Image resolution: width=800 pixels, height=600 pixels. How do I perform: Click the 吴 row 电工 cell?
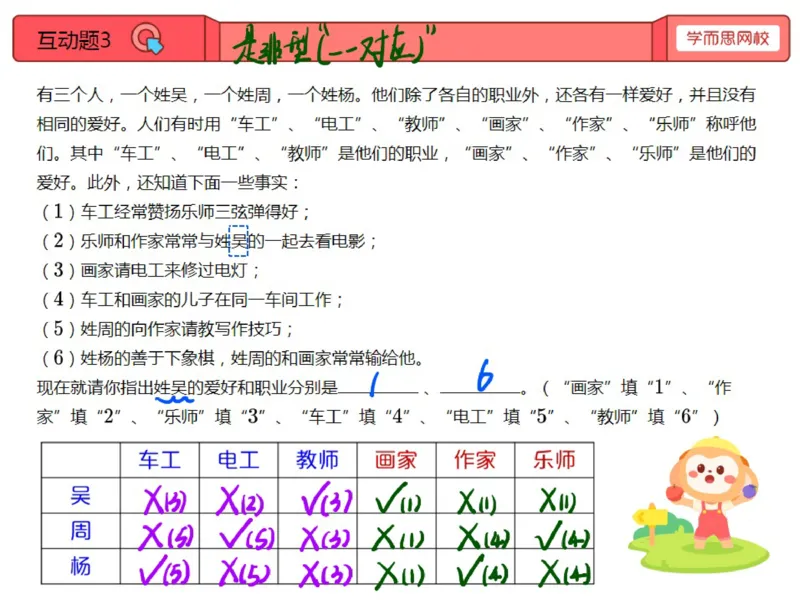pyautogui.click(x=239, y=495)
